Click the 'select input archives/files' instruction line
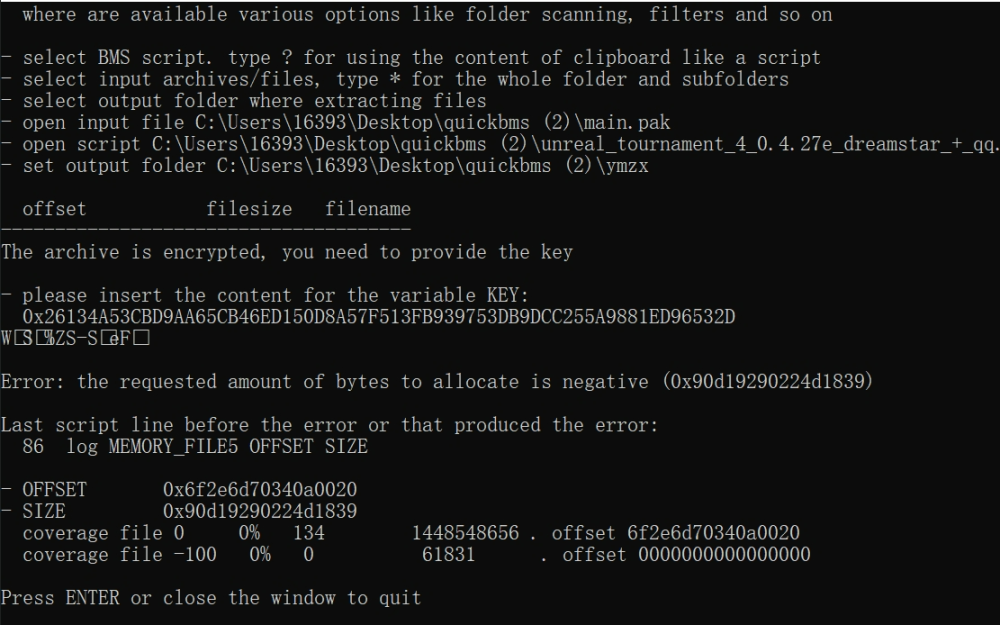The height and width of the screenshot is (625, 1000). click(405, 79)
